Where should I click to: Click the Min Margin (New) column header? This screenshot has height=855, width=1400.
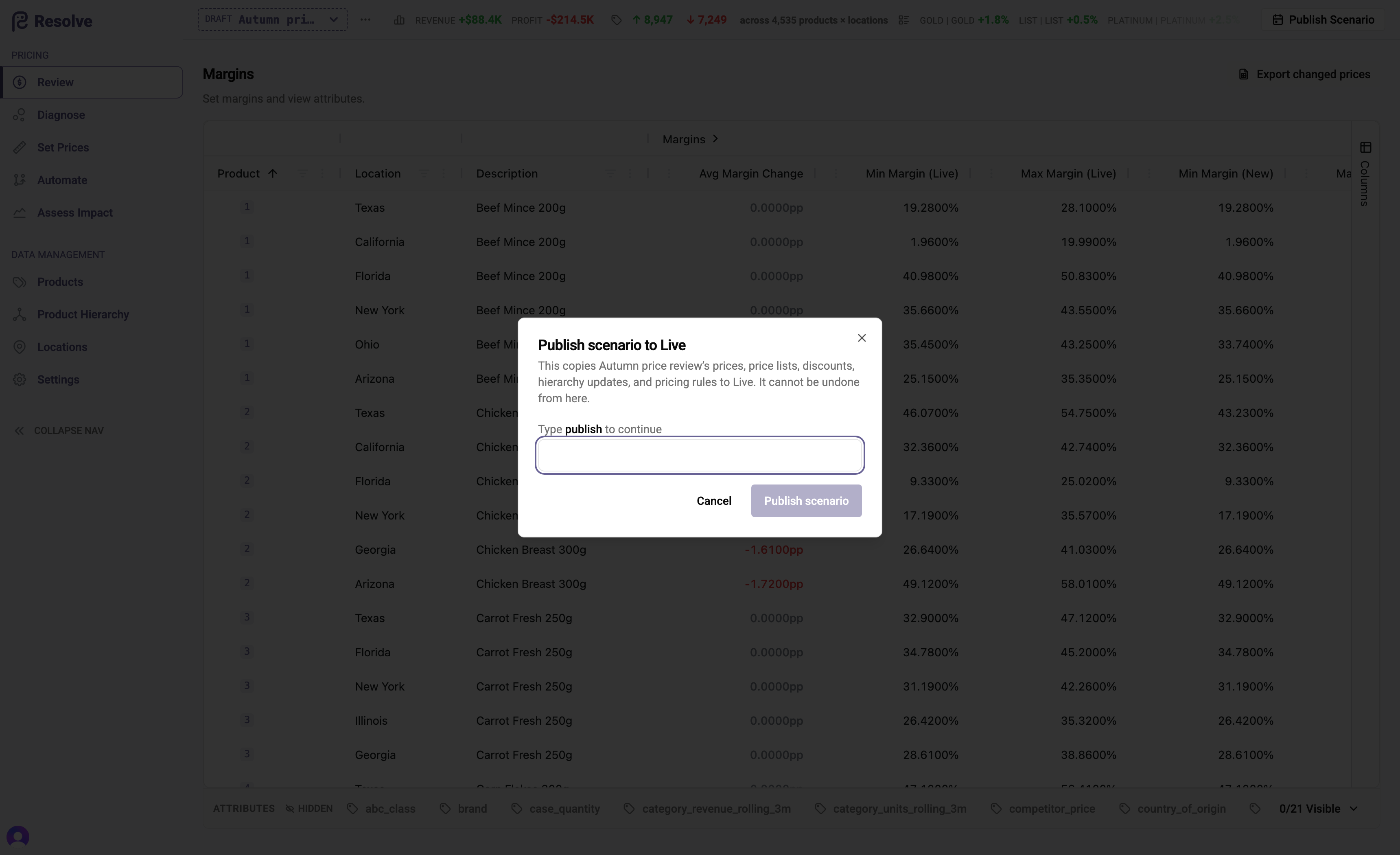1225,173
